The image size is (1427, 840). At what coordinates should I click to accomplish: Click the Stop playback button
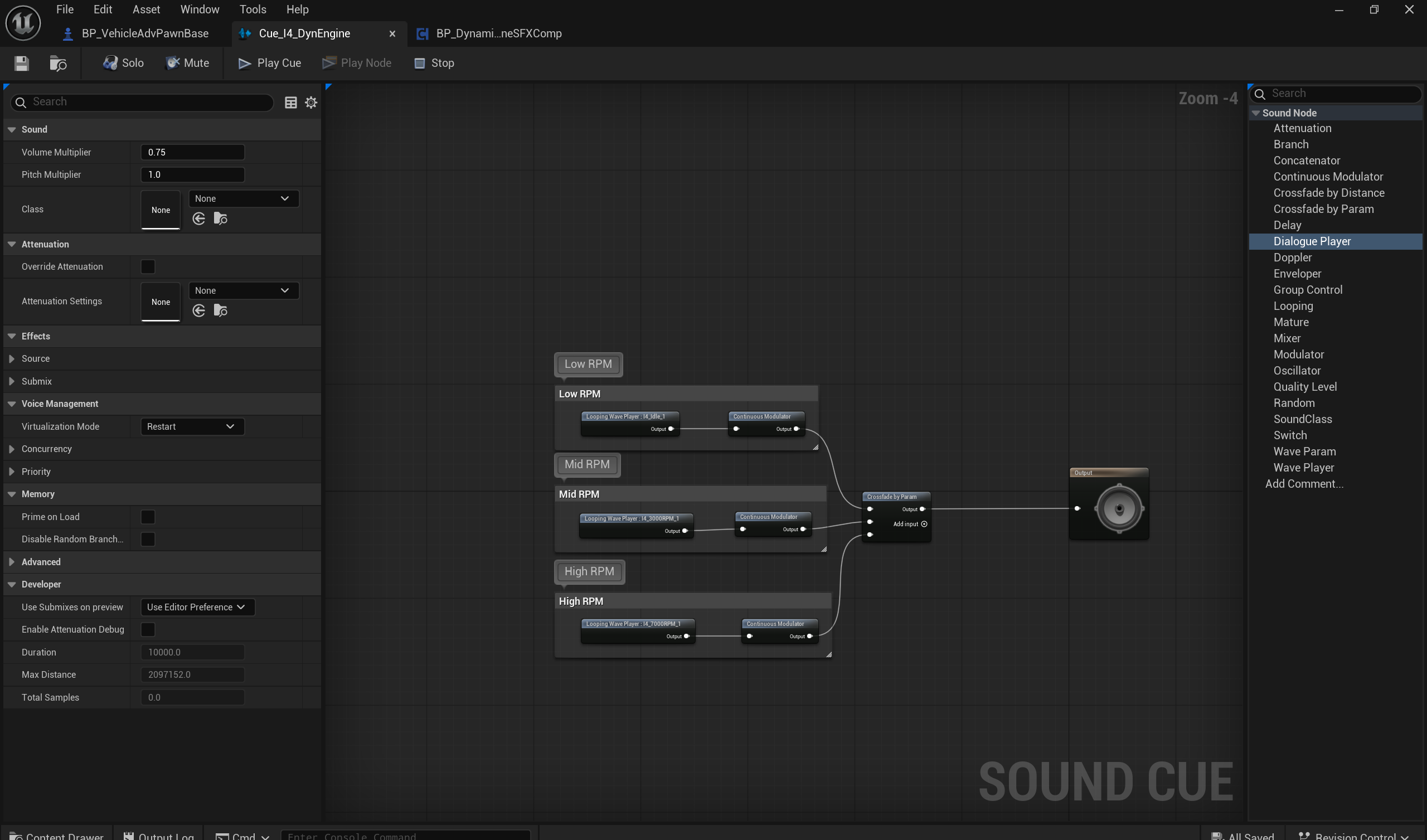434,63
